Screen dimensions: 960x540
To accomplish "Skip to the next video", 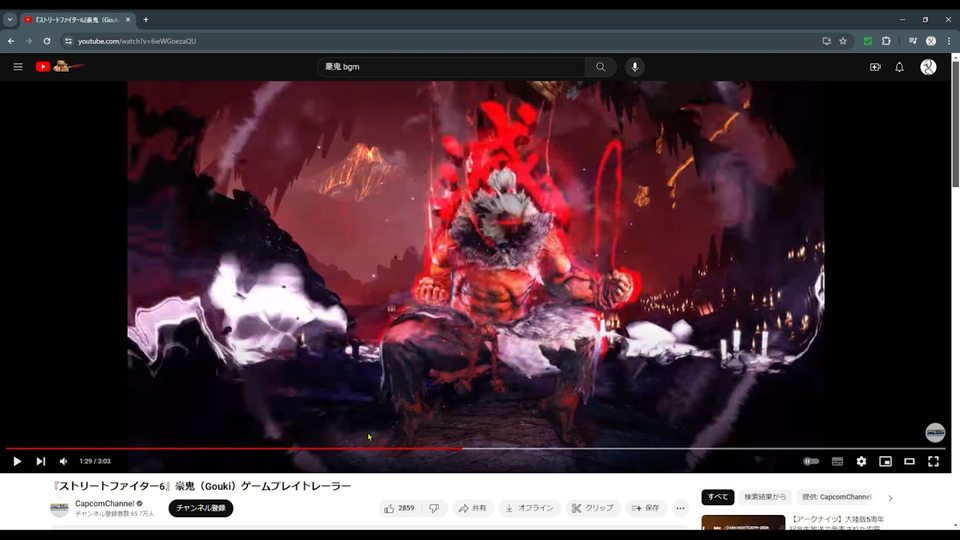I will point(40,461).
